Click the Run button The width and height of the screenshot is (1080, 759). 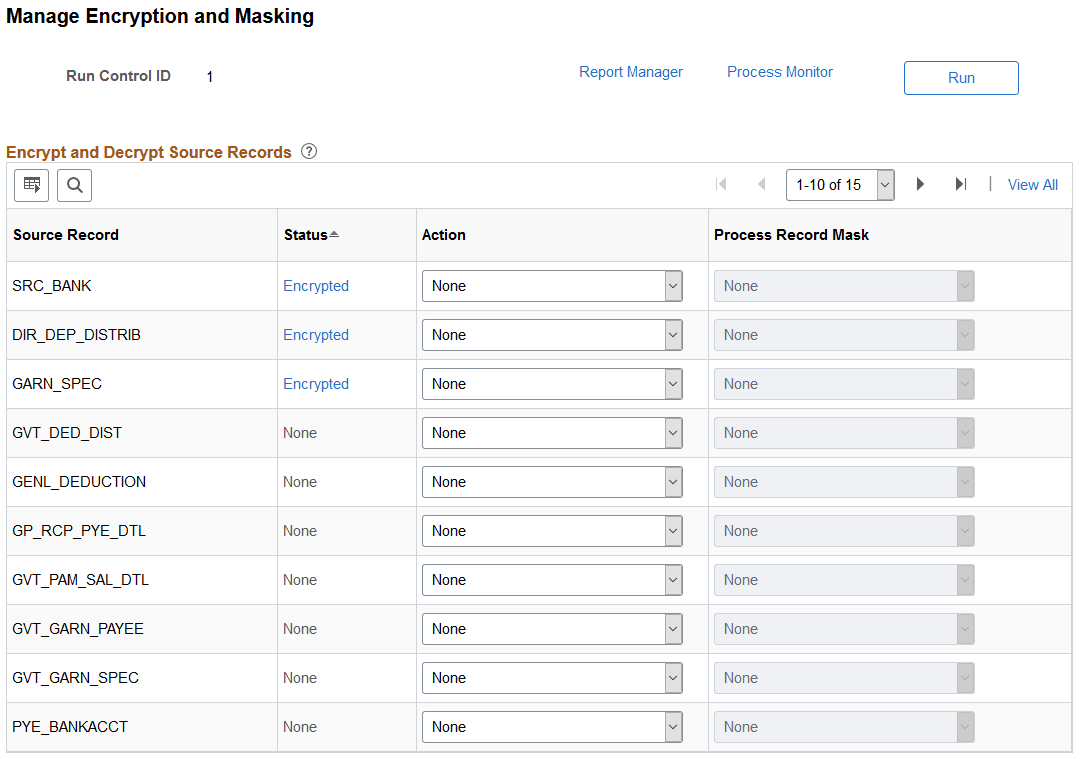[x=960, y=78]
